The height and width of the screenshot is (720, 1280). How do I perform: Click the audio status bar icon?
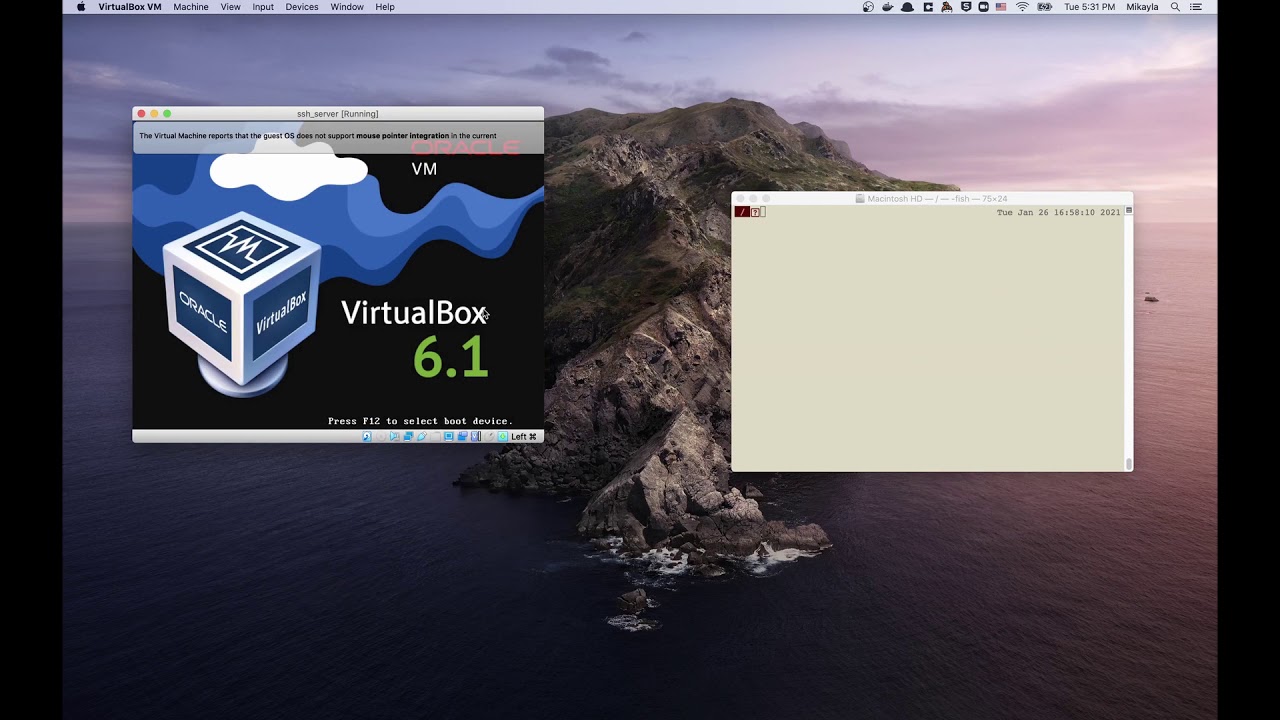click(394, 436)
